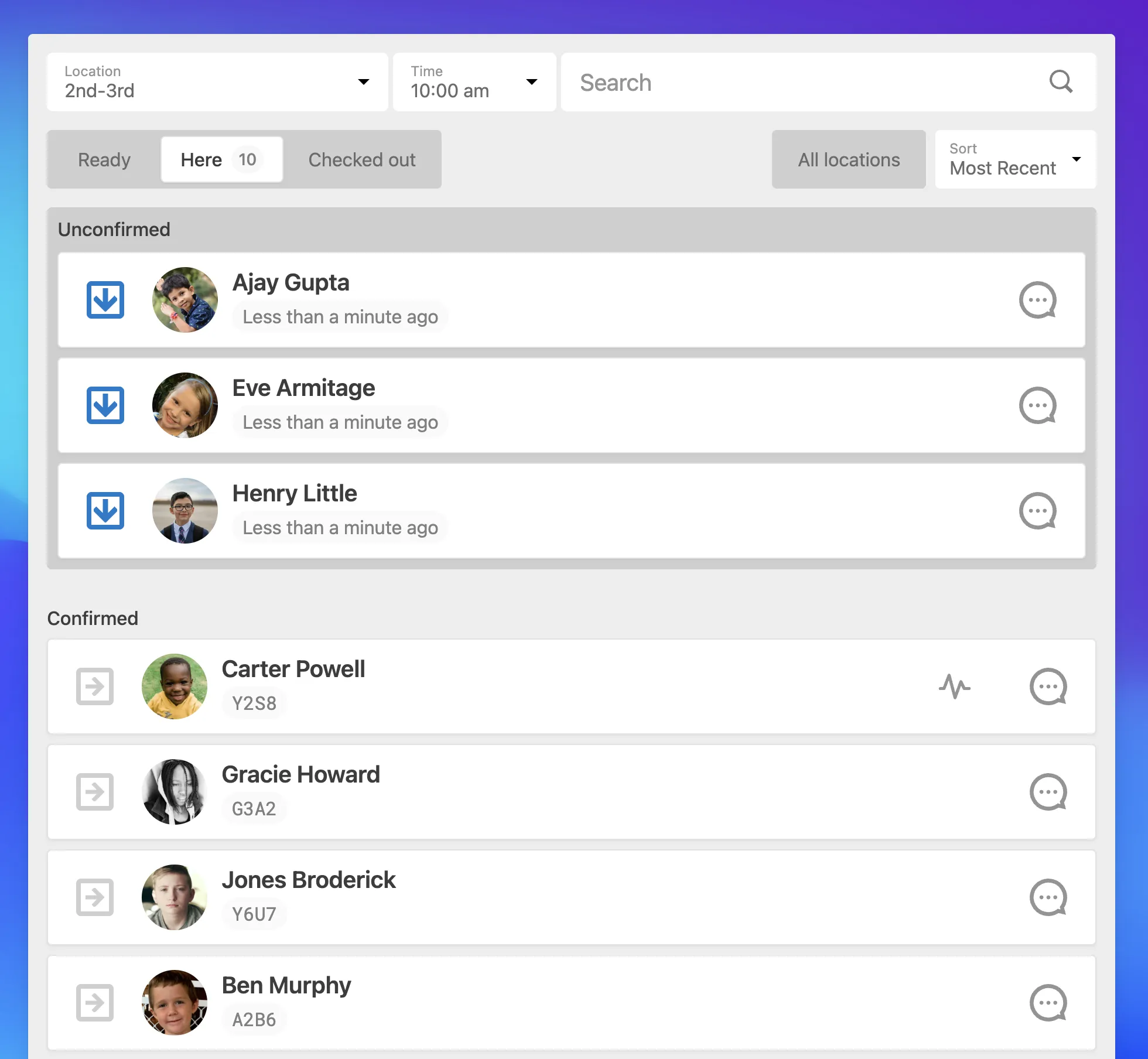
Task: Open the chat bubble for Henry Little
Action: coord(1038,511)
